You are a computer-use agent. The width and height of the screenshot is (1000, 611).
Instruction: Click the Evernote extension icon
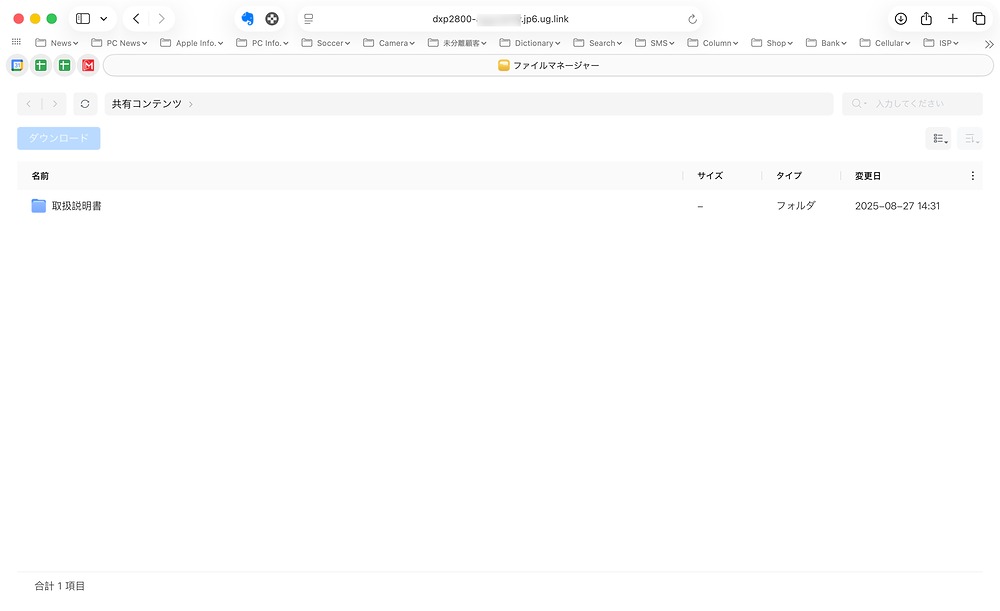(x=247, y=19)
